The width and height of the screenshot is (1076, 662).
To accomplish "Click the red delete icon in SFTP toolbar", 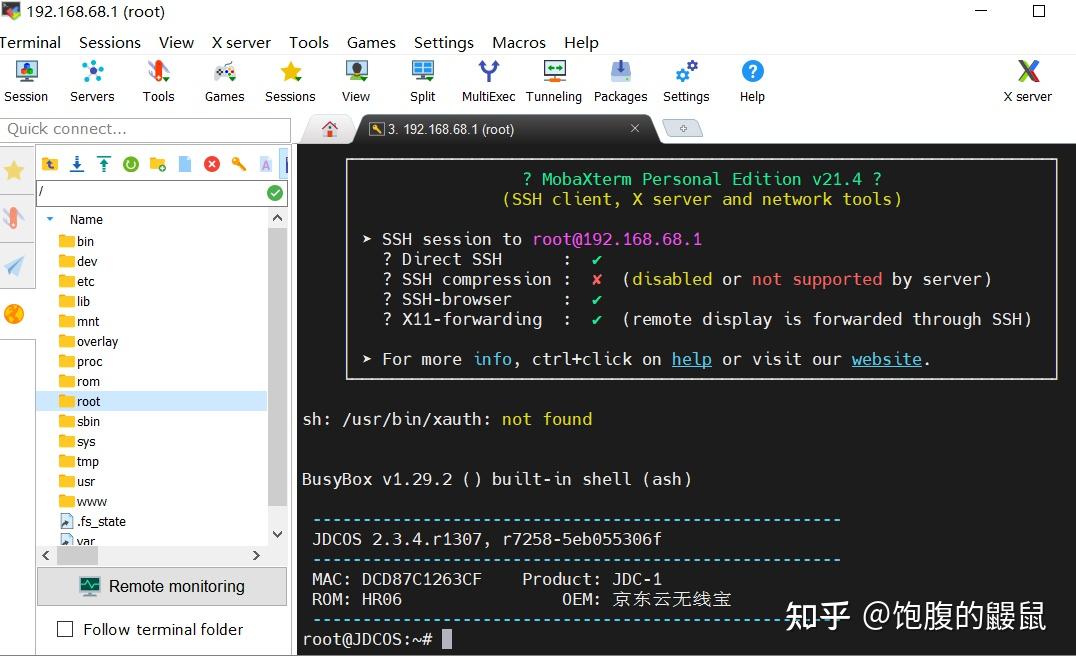I will click(x=212, y=164).
